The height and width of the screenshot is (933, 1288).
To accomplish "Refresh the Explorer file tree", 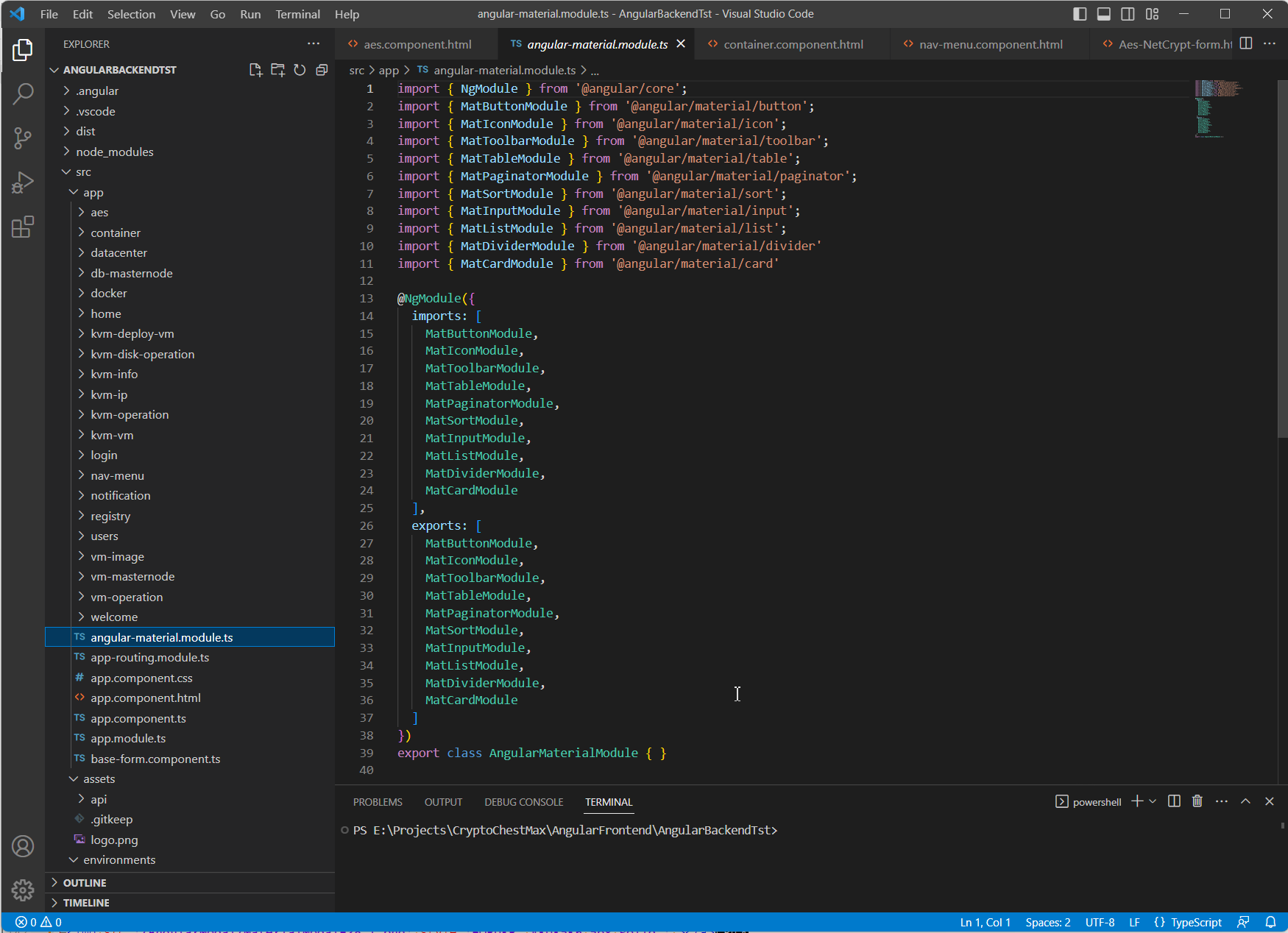I will pos(300,70).
